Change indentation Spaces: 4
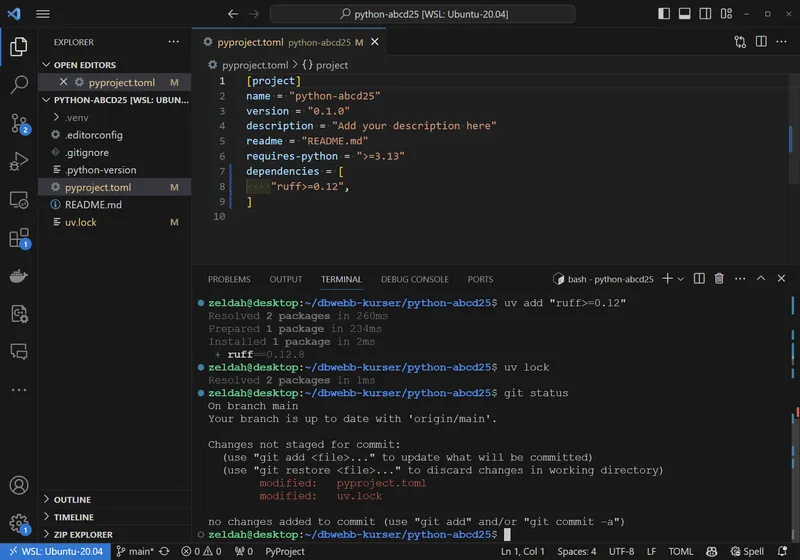Image resolution: width=800 pixels, height=560 pixels. point(577,551)
